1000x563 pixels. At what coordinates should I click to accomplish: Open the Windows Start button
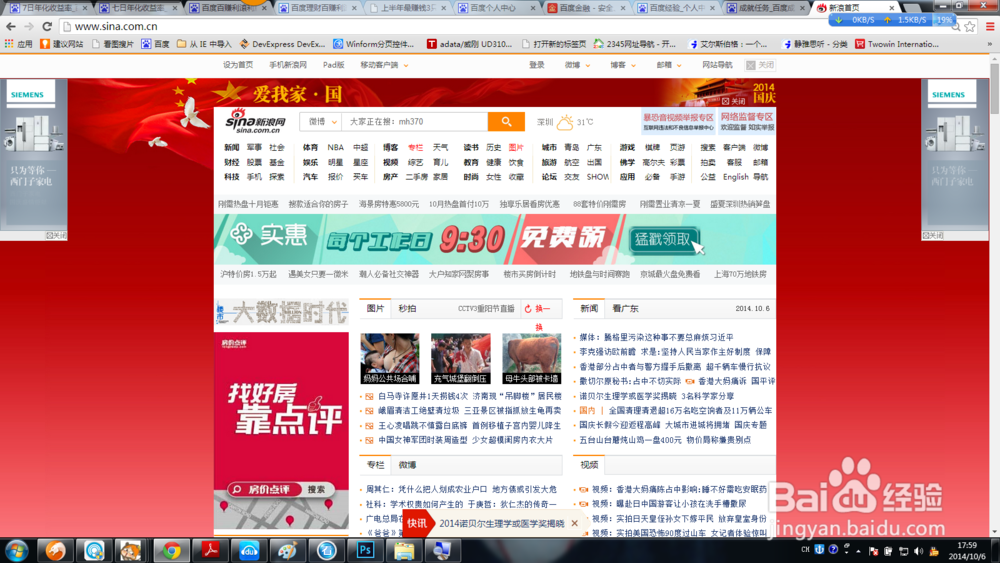tap(17, 550)
